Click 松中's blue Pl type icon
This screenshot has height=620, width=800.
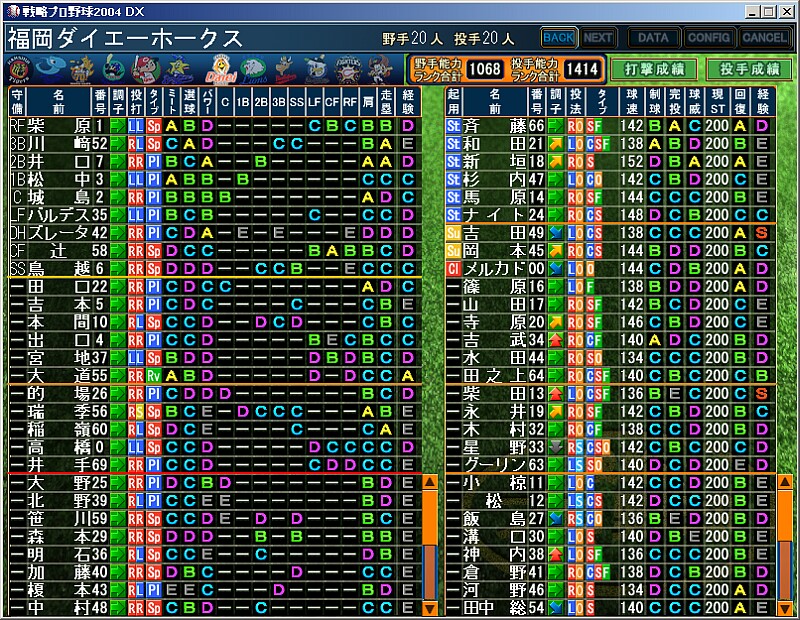(x=154, y=180)
